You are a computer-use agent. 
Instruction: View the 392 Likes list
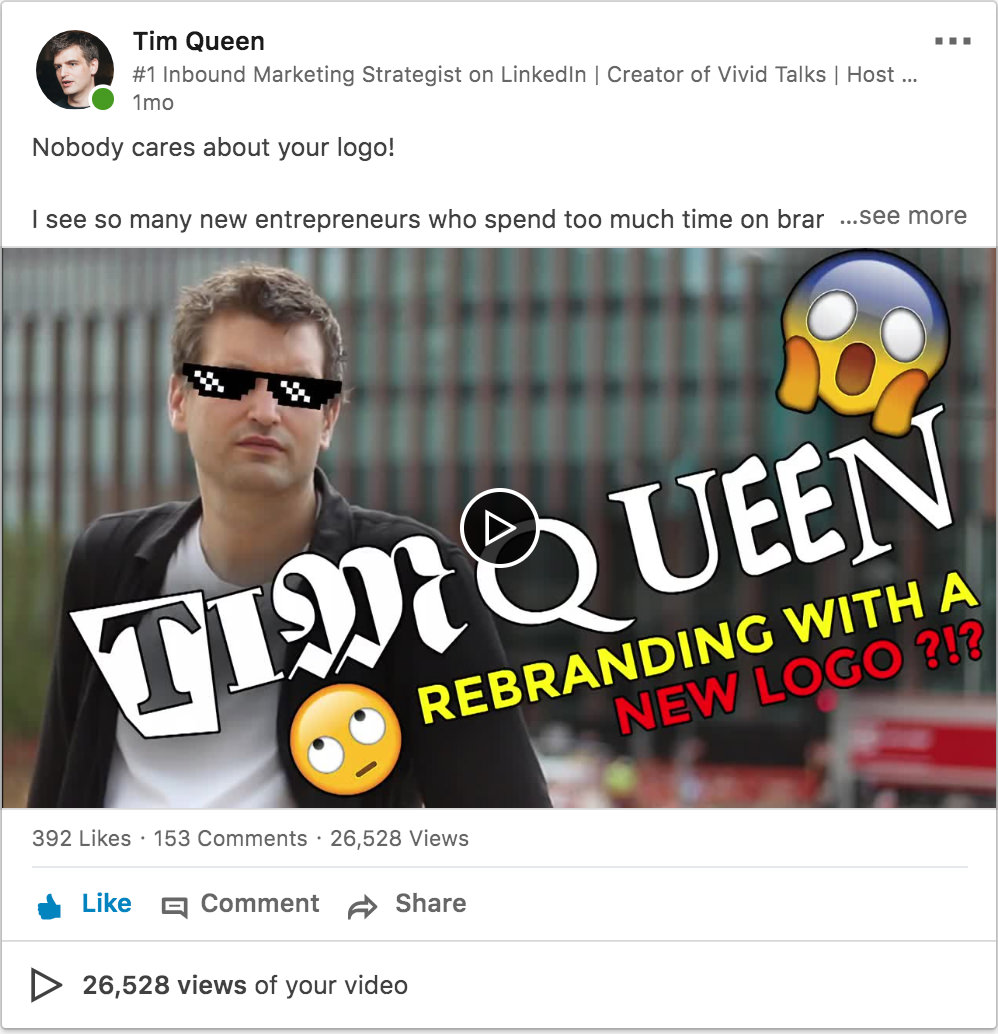pos(82,838)
